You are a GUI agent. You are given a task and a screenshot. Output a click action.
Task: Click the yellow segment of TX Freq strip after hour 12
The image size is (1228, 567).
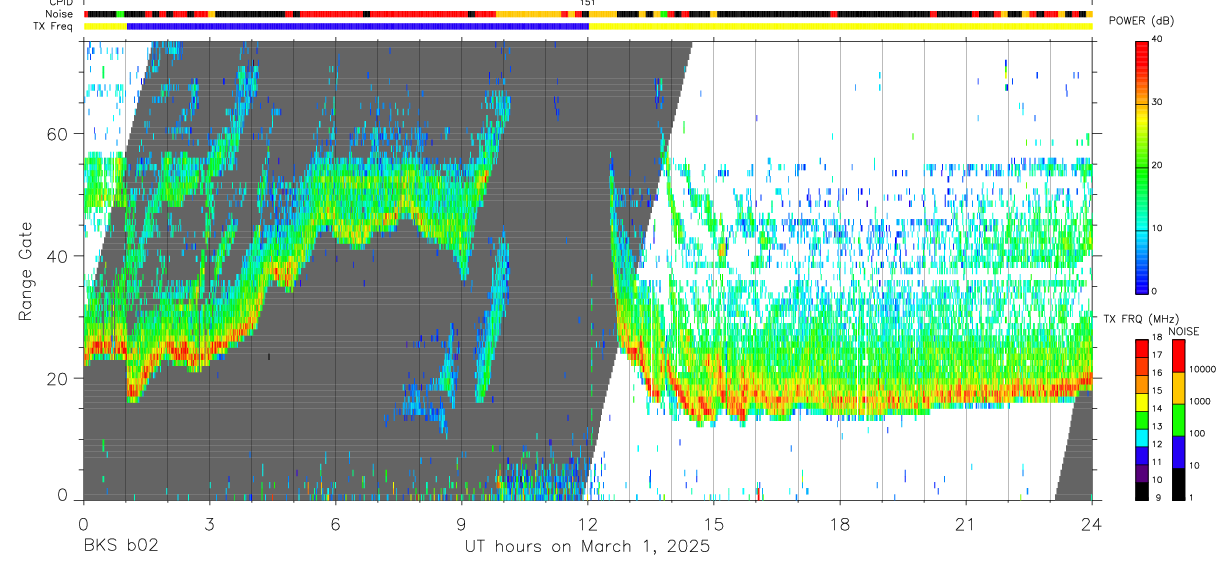(840, 26)
